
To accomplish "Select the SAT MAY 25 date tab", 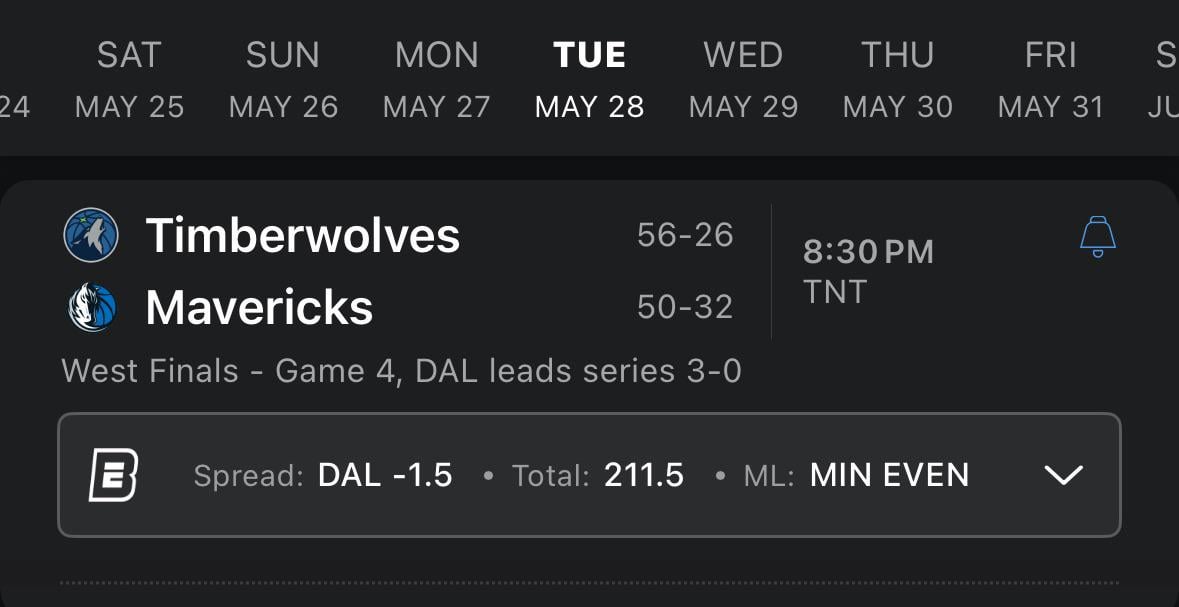I will [130, 80].
